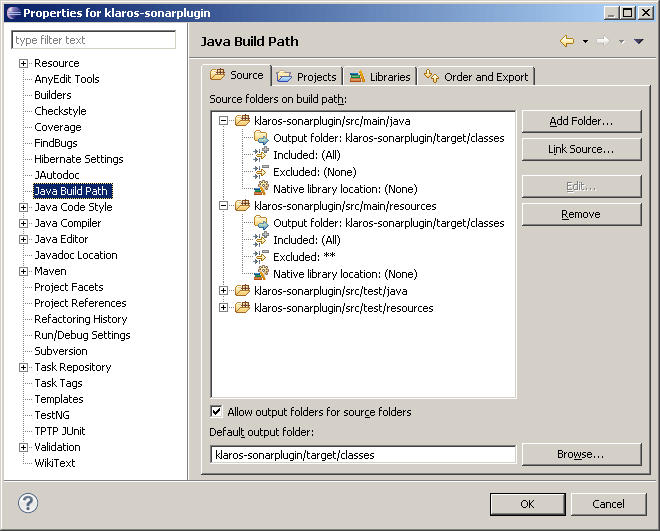
Task: Expand the Task Repository category
Action: pyautogui.click(x=24, y=367)
